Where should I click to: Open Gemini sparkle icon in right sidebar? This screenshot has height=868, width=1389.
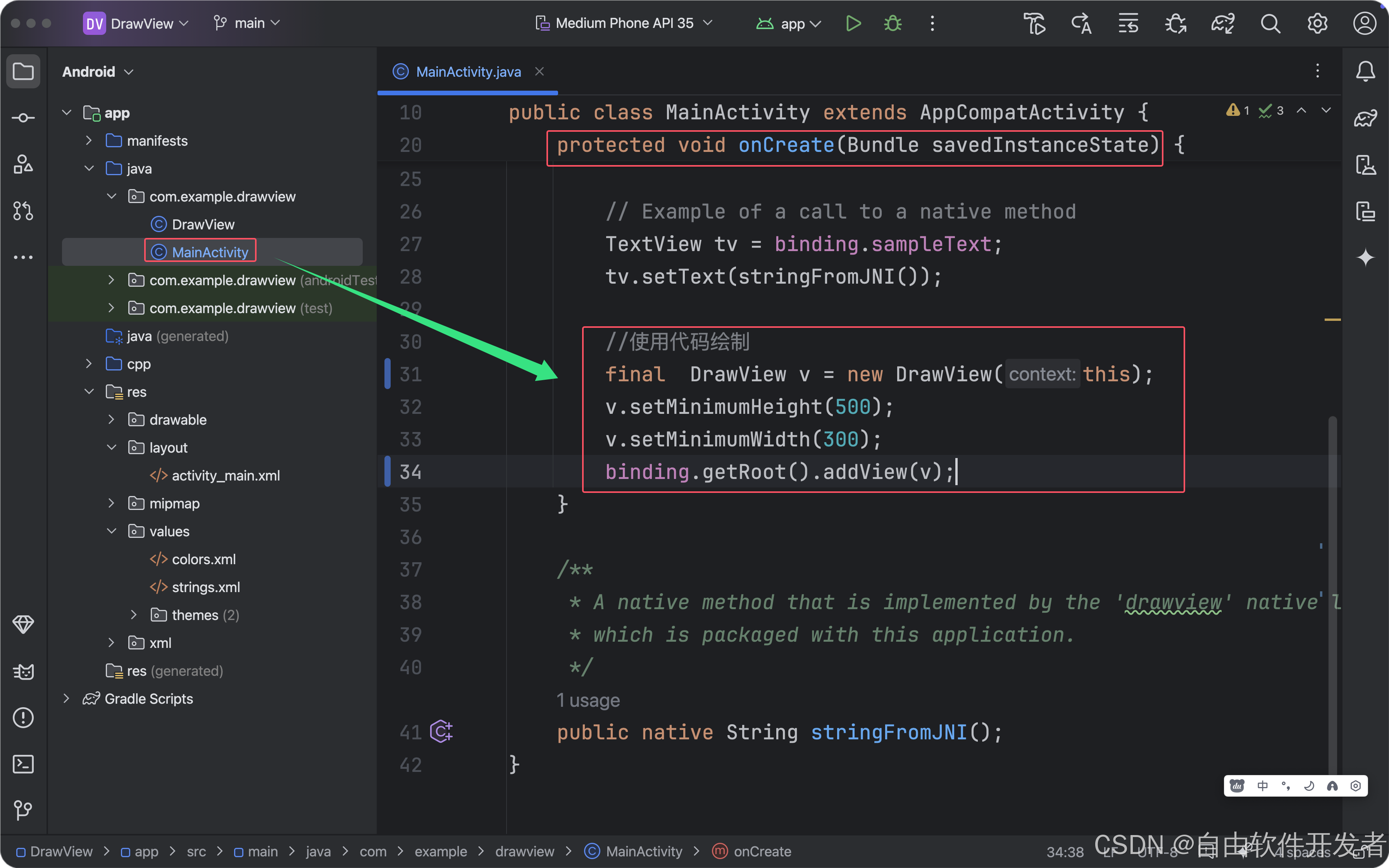point(1365,257)
